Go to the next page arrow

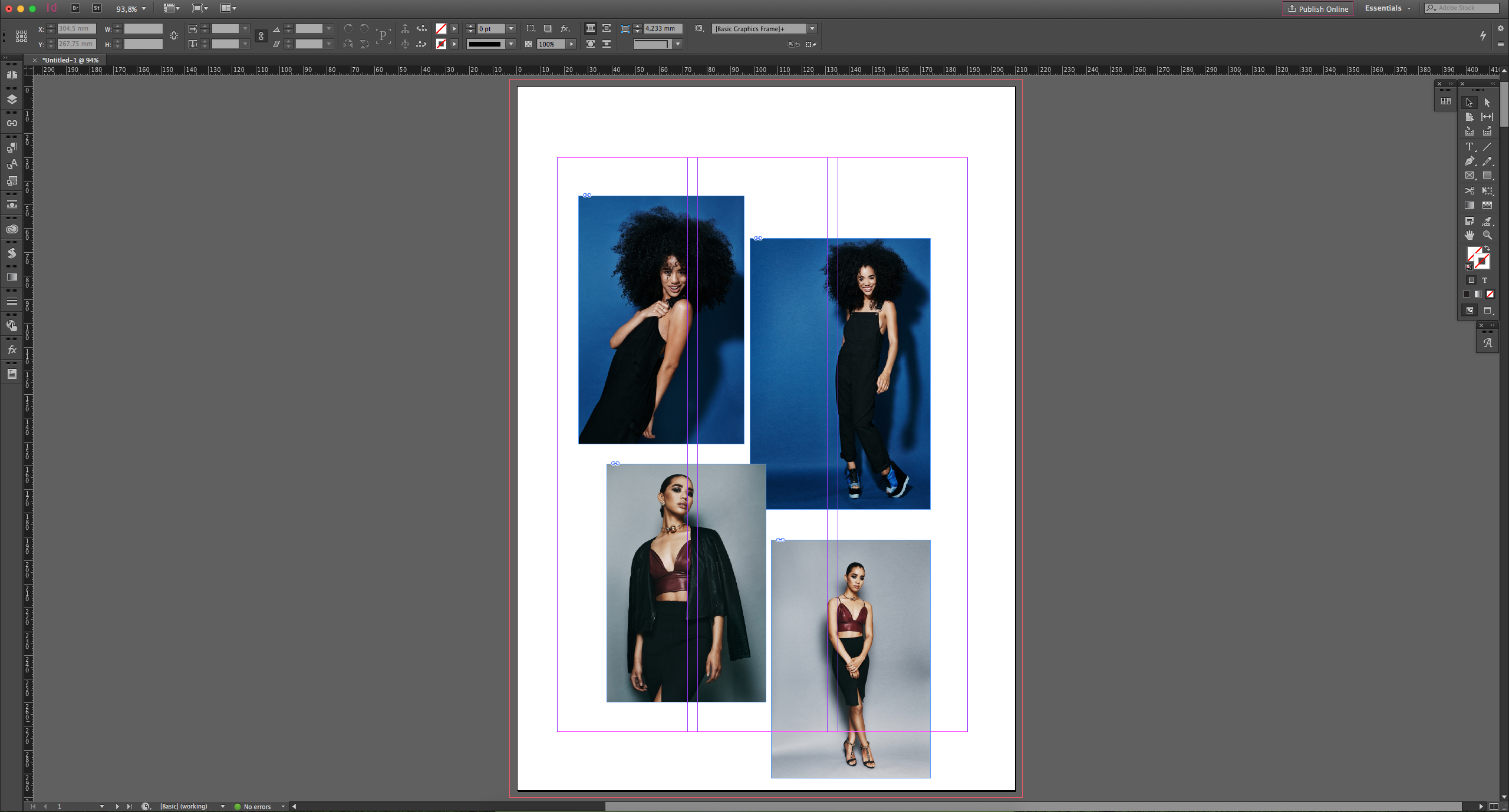[117, 807]
